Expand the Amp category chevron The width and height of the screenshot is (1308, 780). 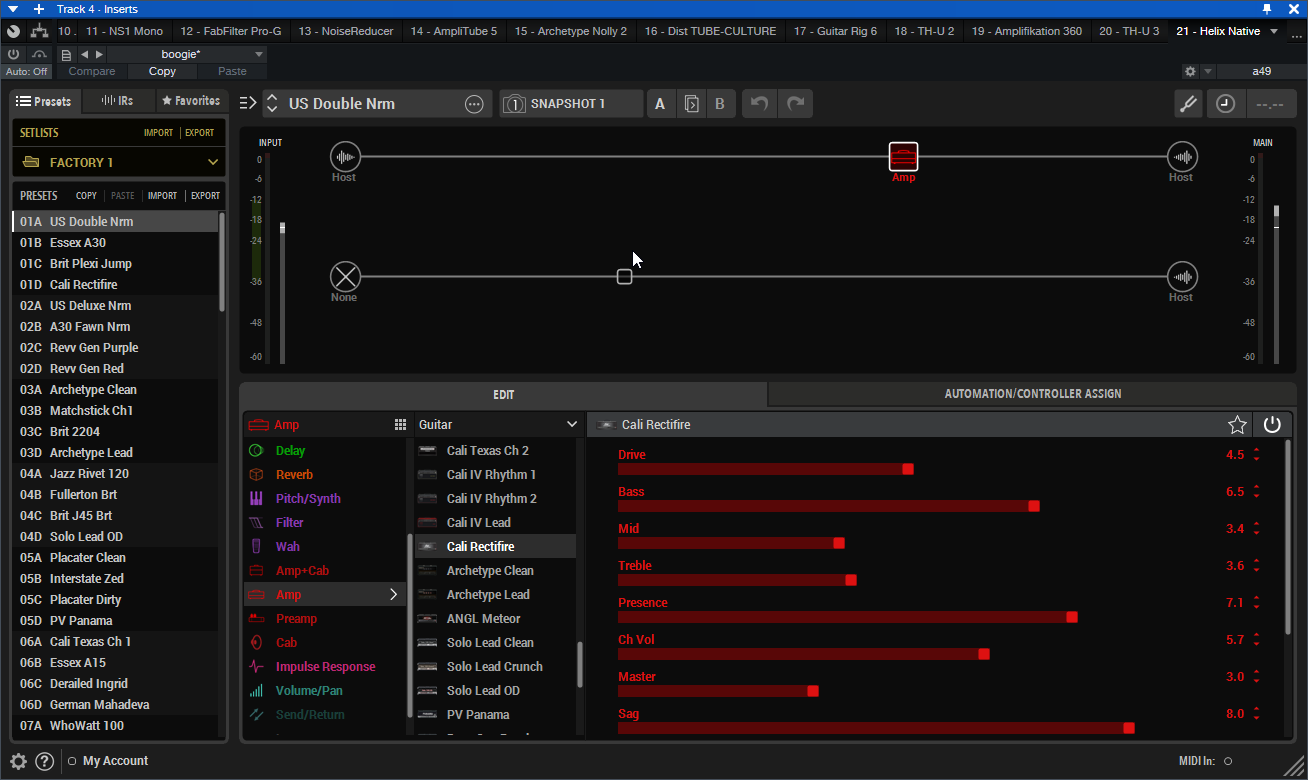click(393, 595)
